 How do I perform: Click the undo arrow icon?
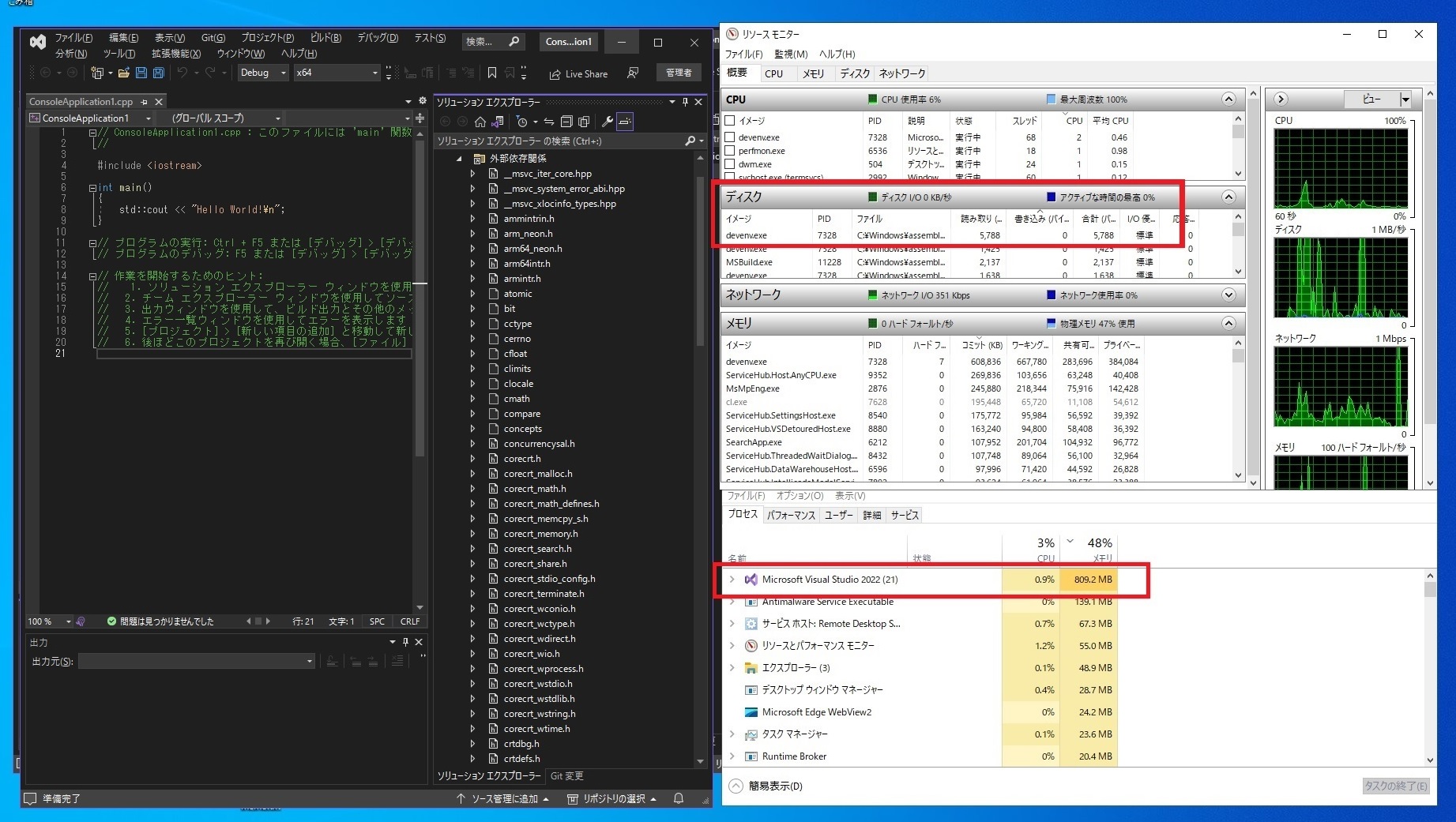(182, 73)
